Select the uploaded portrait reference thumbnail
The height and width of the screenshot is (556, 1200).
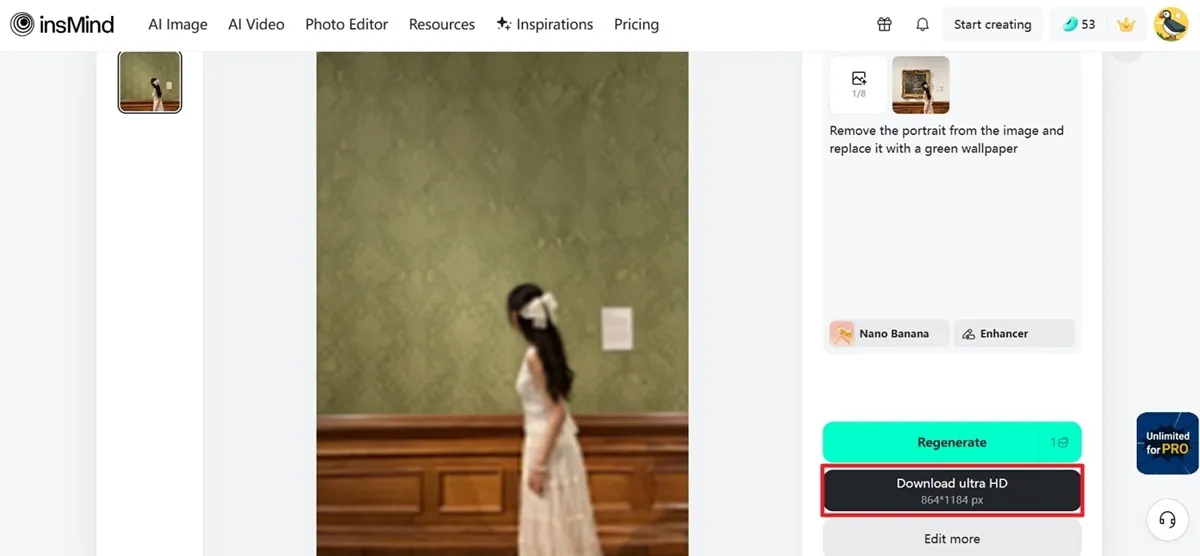(920, 85)
